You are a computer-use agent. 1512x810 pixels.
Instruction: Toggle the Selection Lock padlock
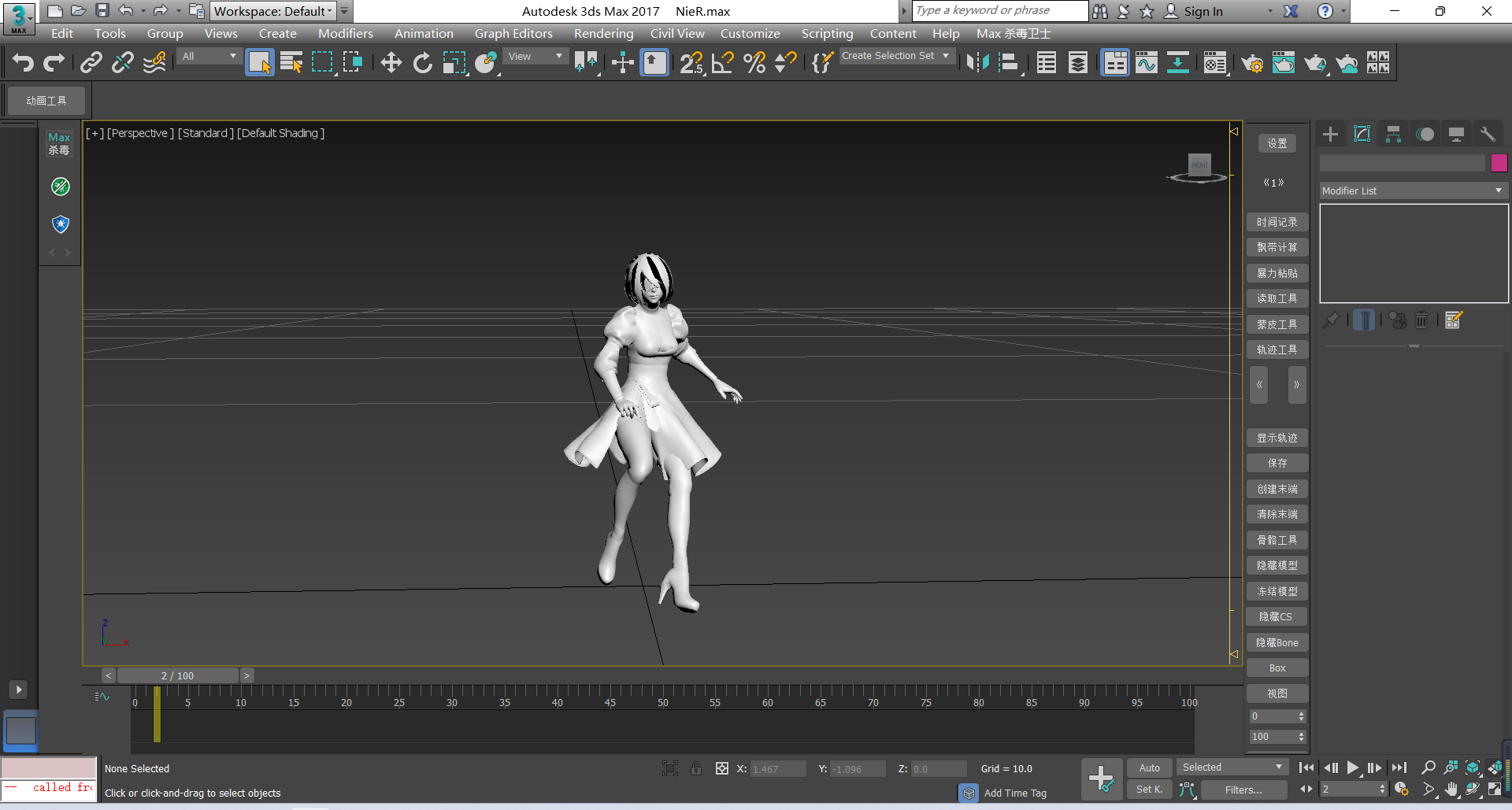click(696, 768)
